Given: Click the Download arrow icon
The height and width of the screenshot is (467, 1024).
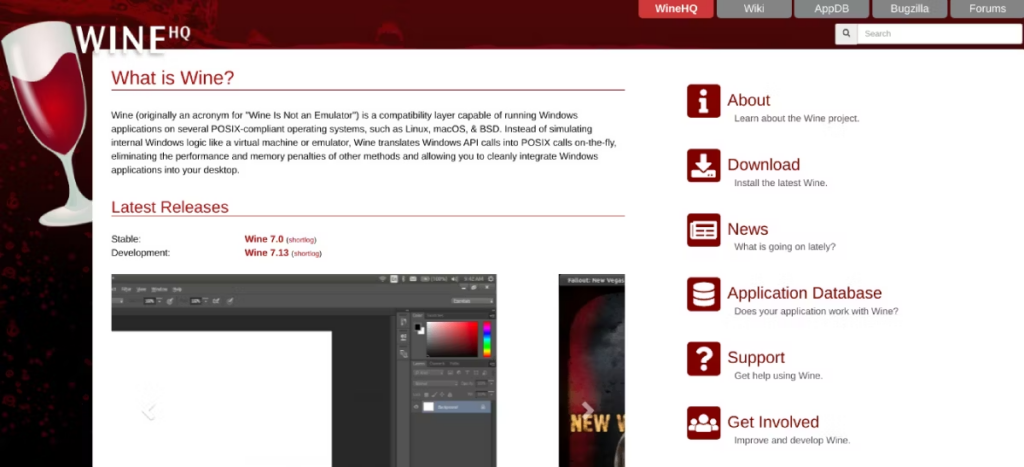Looking at the screenshot, I should coord(703,165).
